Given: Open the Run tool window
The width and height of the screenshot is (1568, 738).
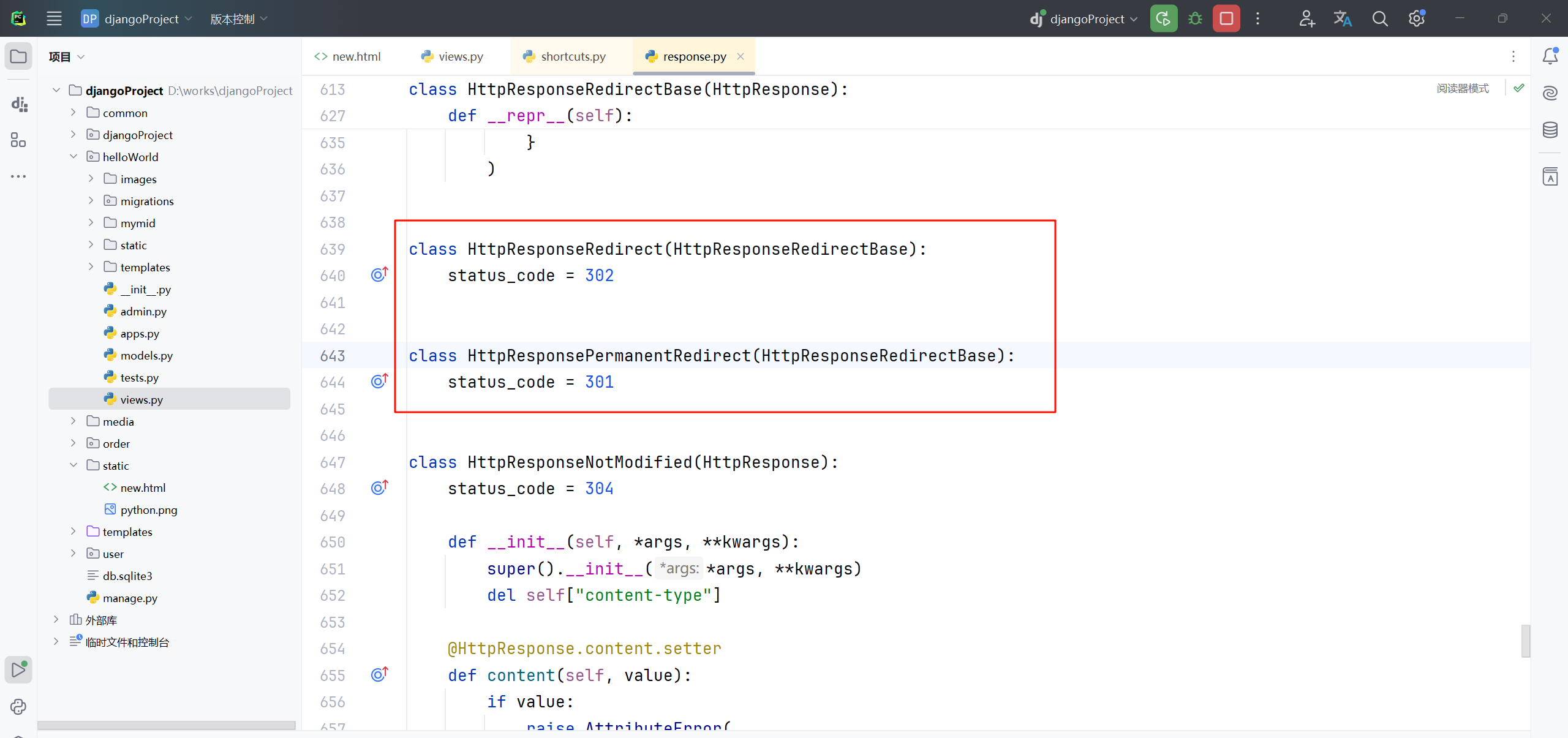Looking at the screenshot, I should (x=18, y=669).
